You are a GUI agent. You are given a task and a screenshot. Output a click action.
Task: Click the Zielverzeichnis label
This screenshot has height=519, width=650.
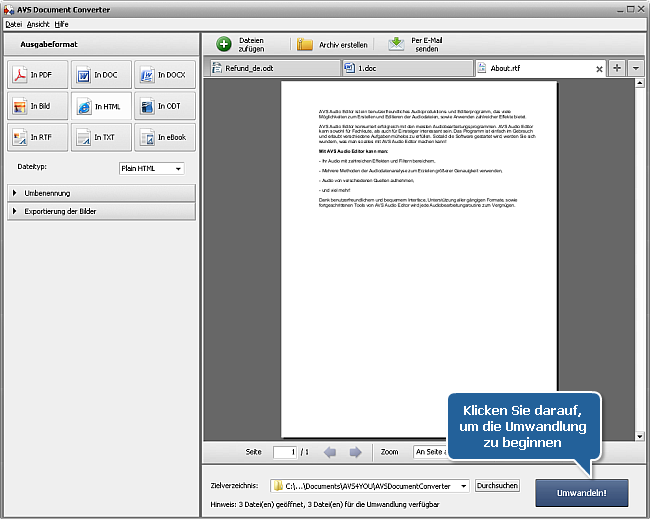234,485
